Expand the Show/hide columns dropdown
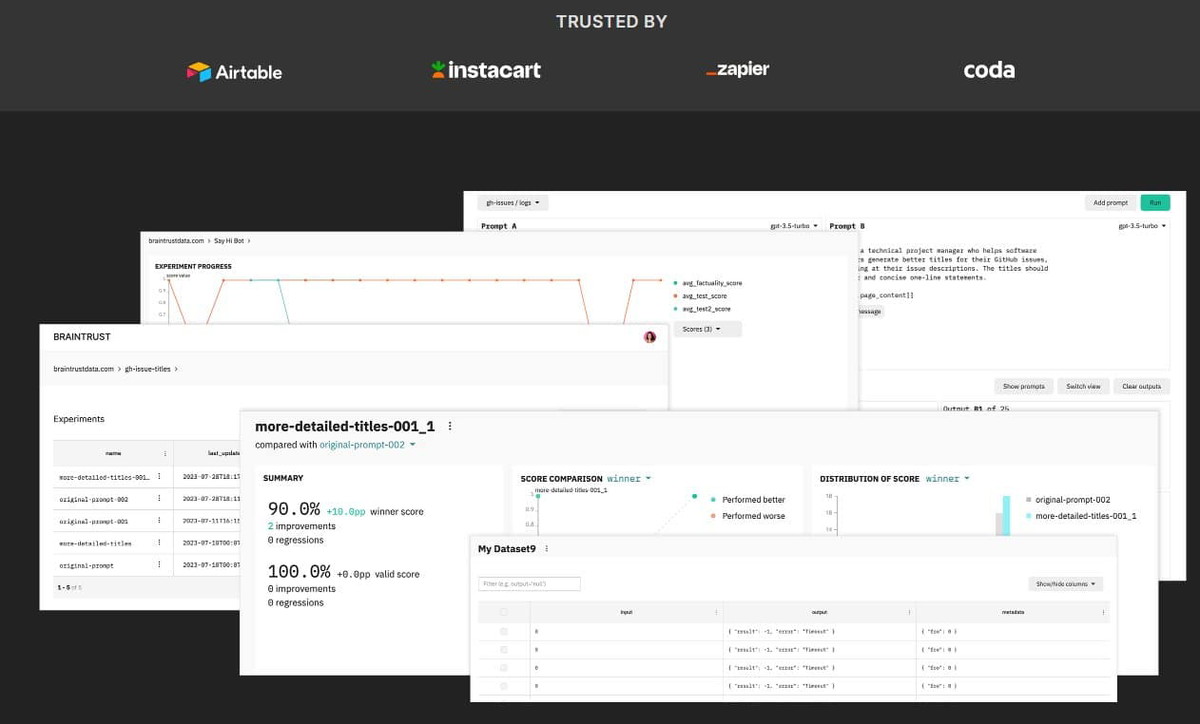Image resolution: width=1200 pixels, height=724 pixels. 1065,584
